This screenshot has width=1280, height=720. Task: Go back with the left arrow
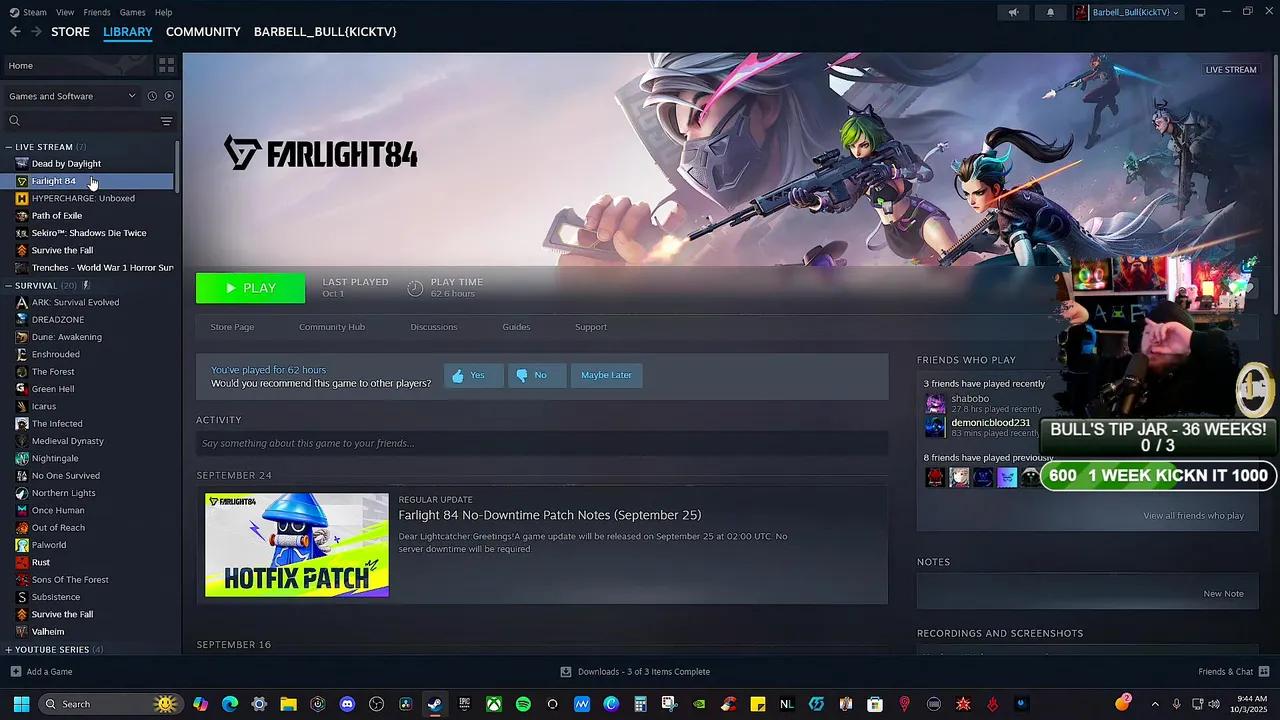tap(15, 32)
